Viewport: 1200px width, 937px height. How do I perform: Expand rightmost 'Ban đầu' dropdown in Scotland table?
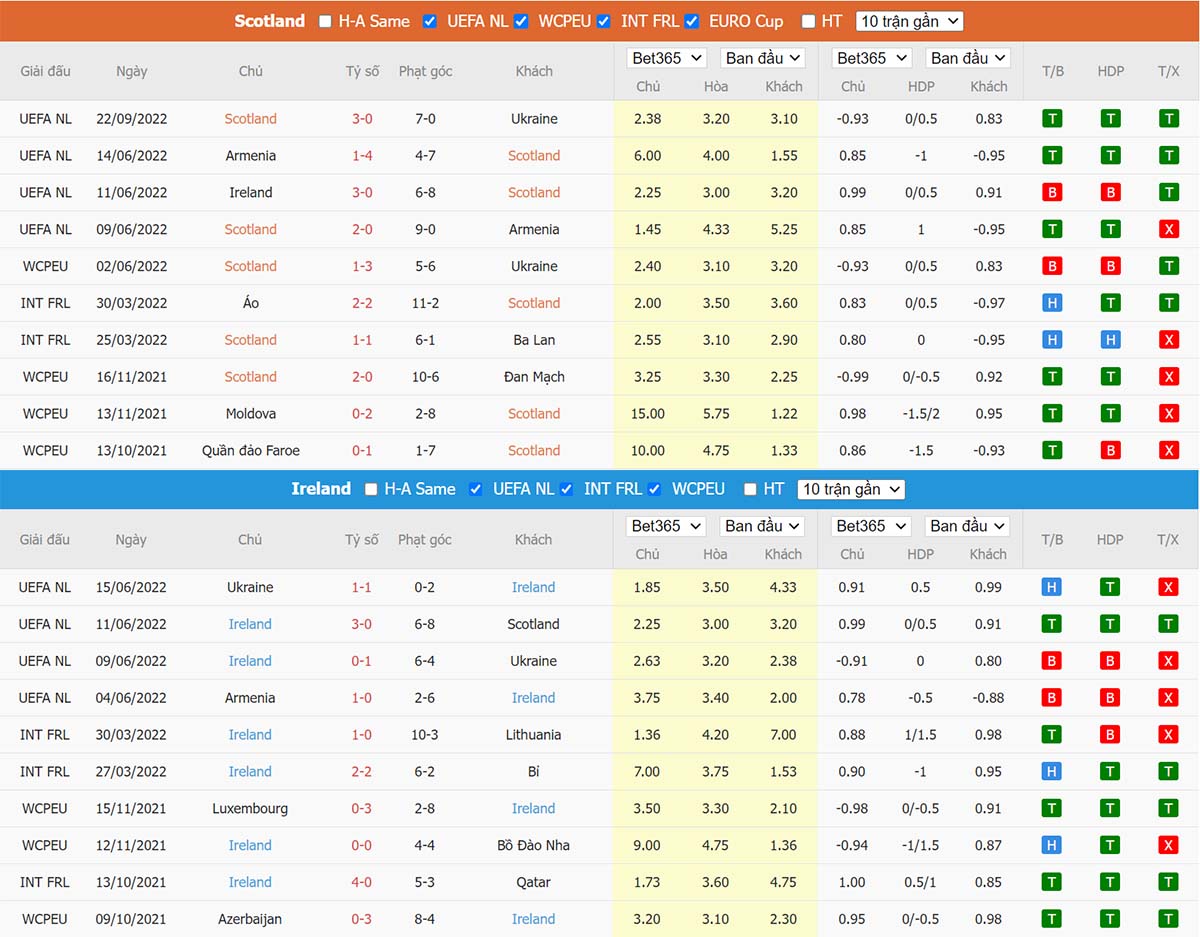tap(967, 58)
